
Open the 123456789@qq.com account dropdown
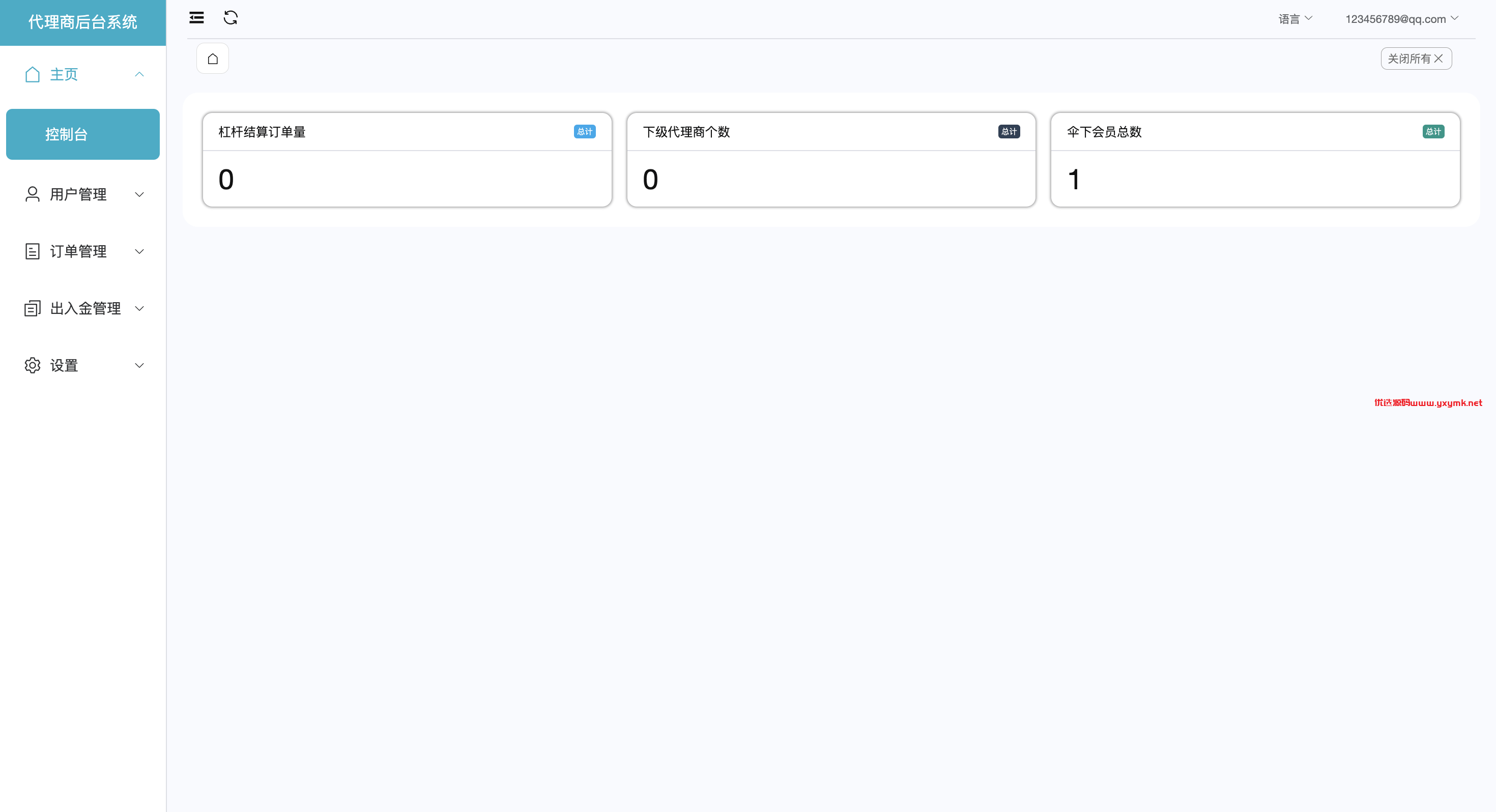(1402, 19)
